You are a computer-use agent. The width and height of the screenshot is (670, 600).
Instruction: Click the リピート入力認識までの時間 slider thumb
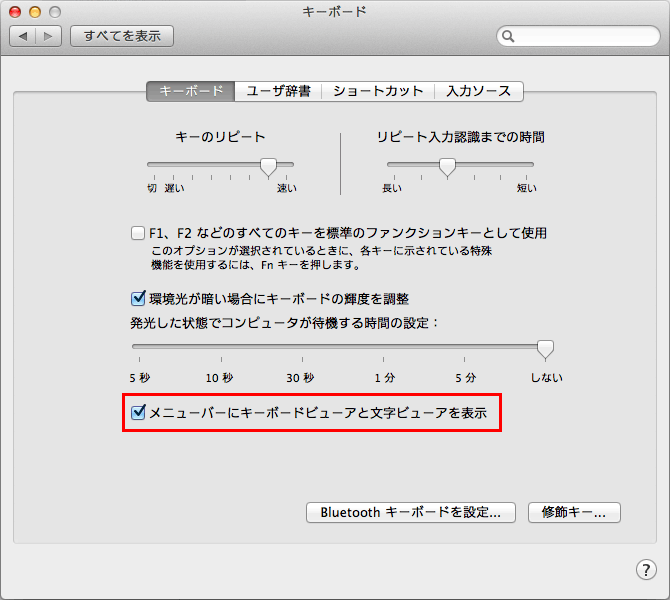(x=447, y=167)
